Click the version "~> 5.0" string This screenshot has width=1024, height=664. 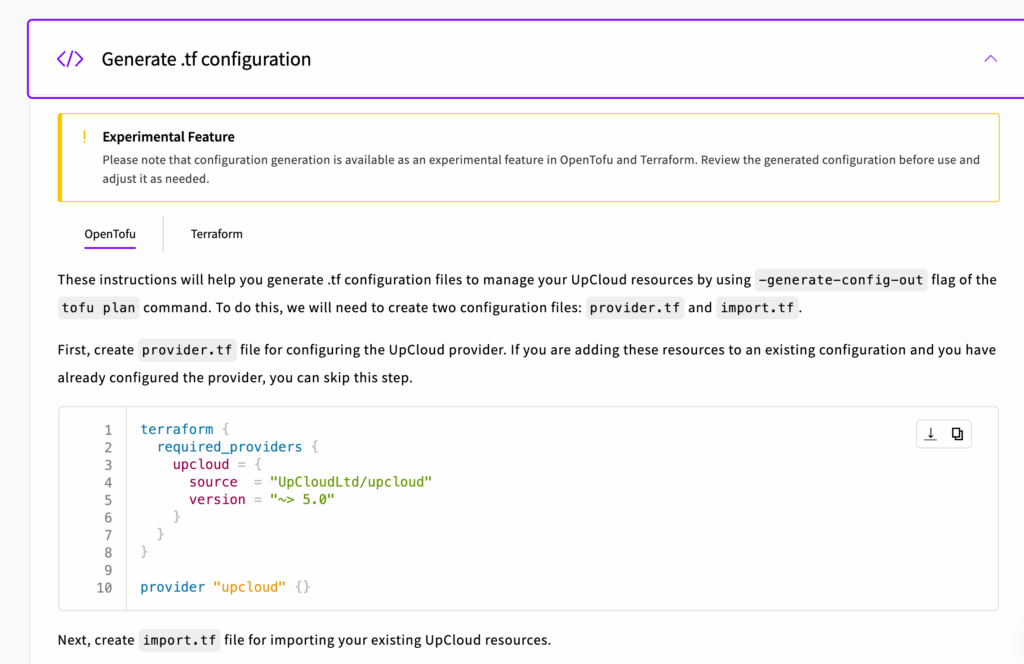coord(302,499)
